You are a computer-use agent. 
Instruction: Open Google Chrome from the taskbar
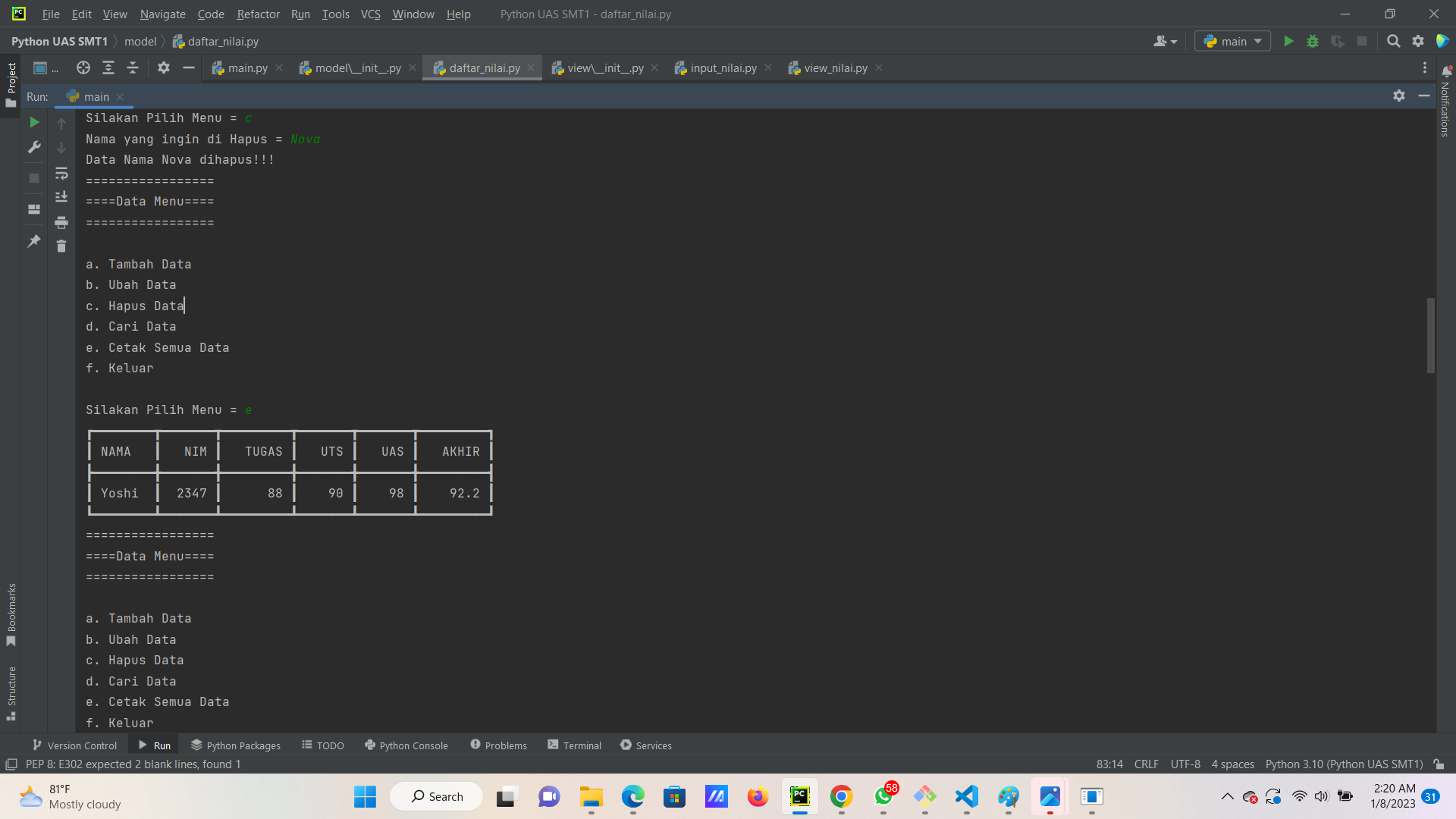pyautogui.click(x=841, y=797)
